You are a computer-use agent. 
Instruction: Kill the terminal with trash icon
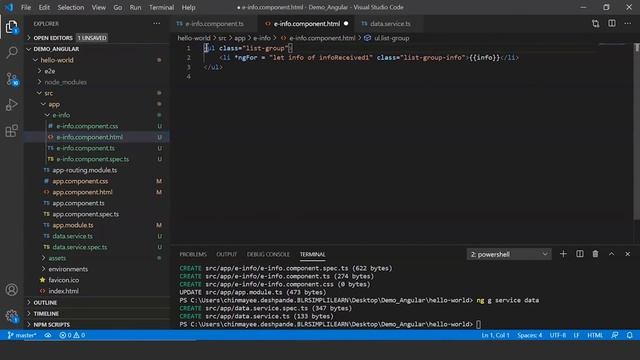[x=596, y=254]
